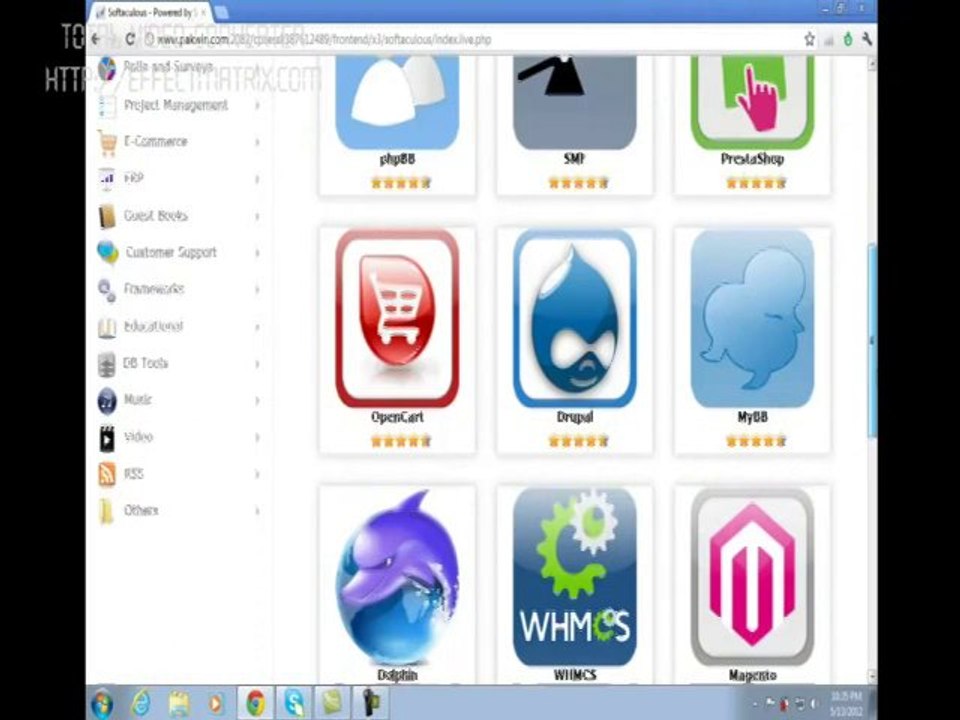
Task: Click the Others folder sidebar icon
Action: [107, 511]
